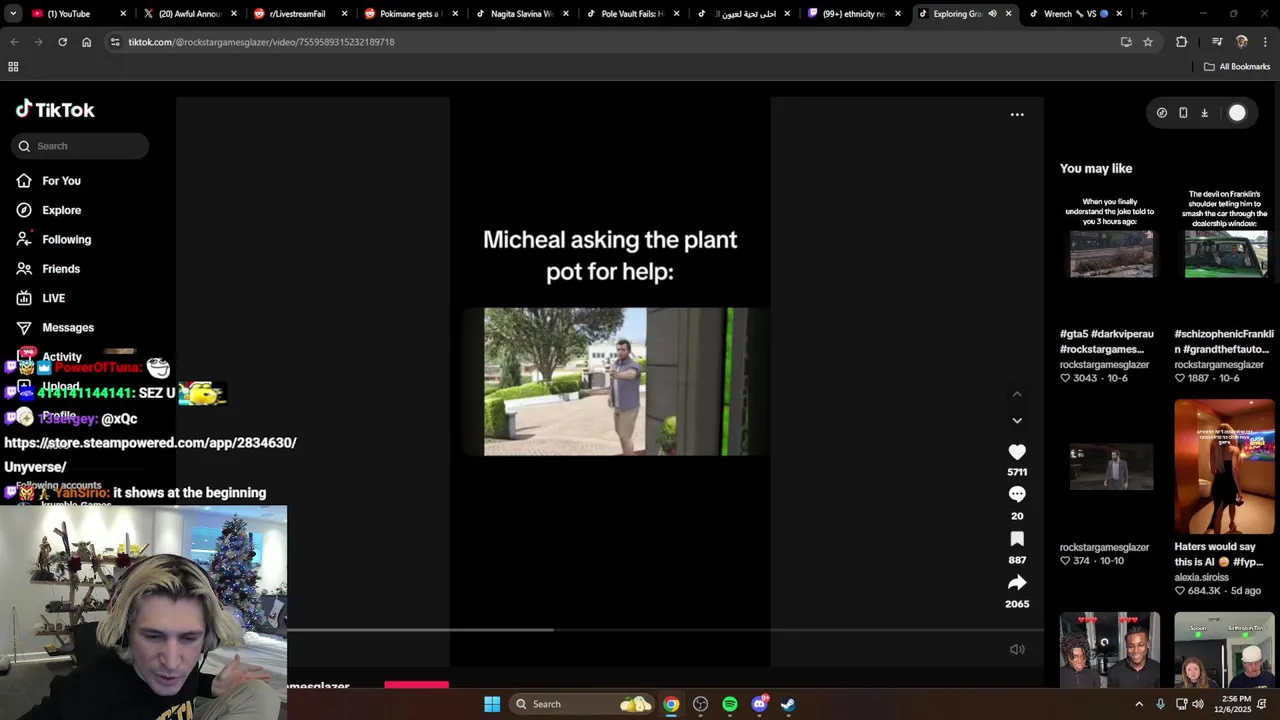Open Messages in the sidebar
1280x720 pixels.
pos(67,327)
